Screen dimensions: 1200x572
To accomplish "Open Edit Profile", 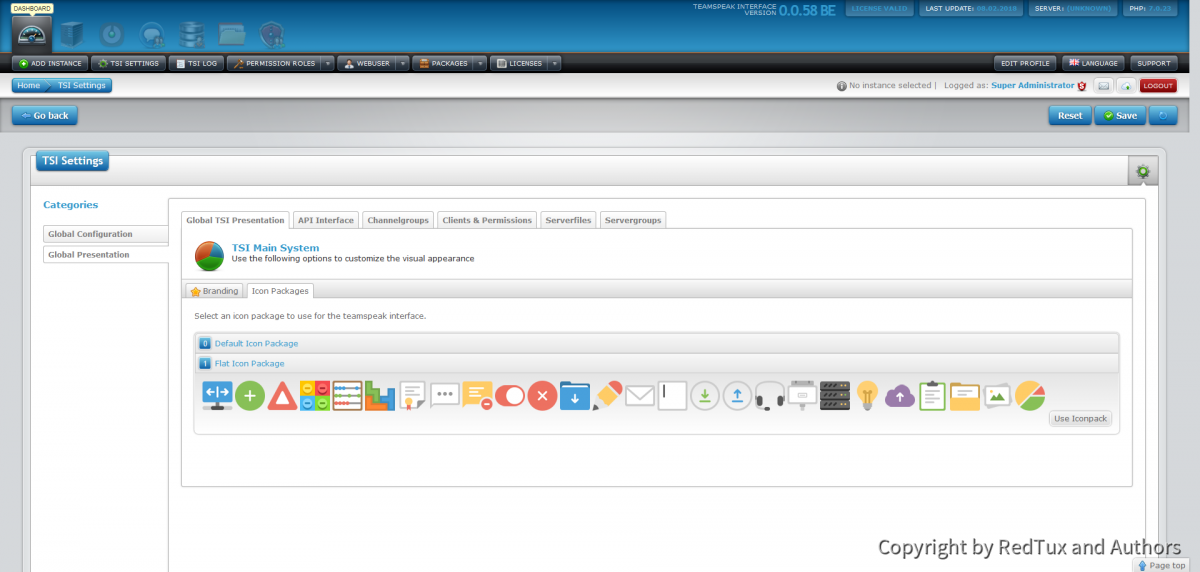I will pos(1025,63).
